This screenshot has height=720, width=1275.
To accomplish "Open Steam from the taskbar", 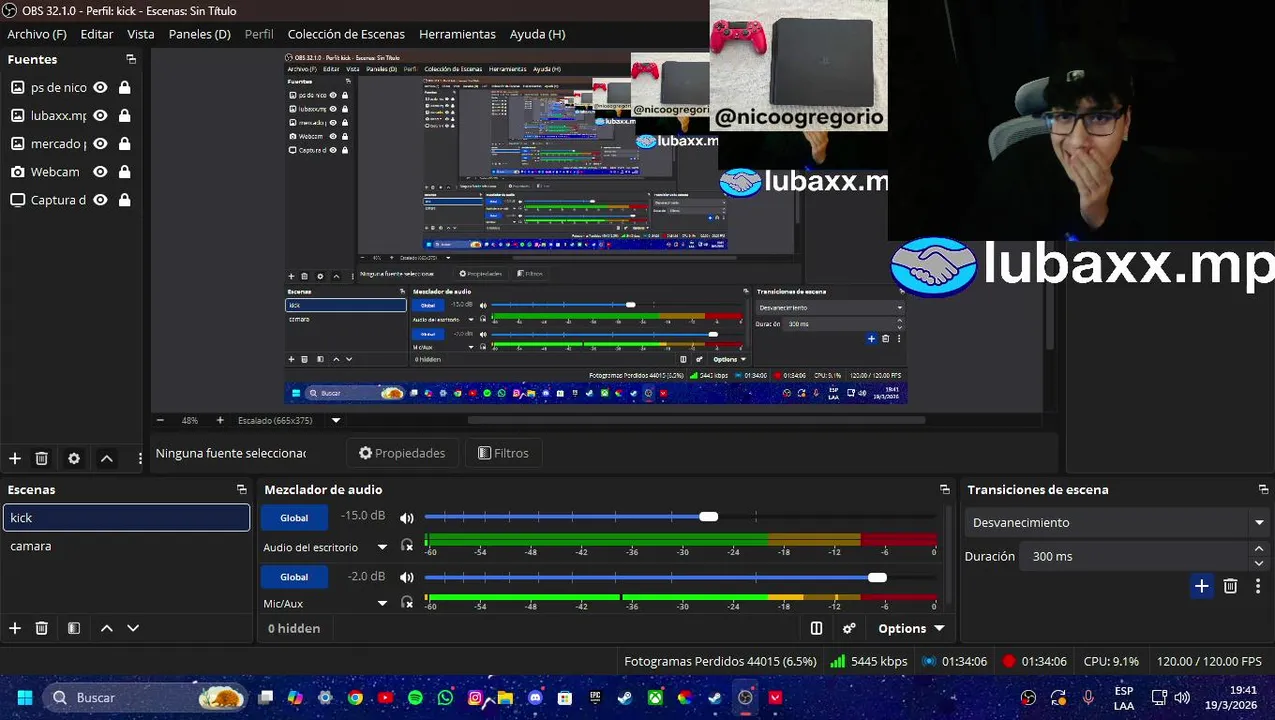I will pyautogui.click(x=625, y=698).
